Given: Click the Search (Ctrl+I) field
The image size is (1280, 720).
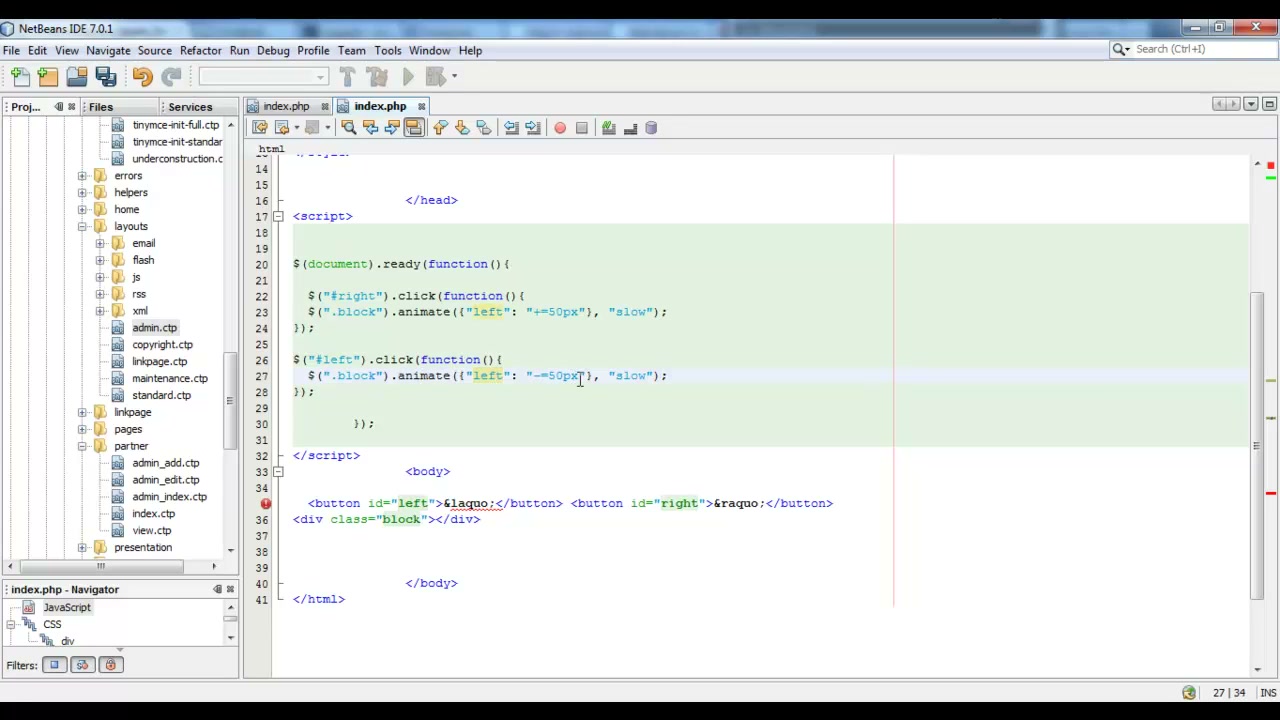Looking at the screenshot, I should (x=1195, y=49).
